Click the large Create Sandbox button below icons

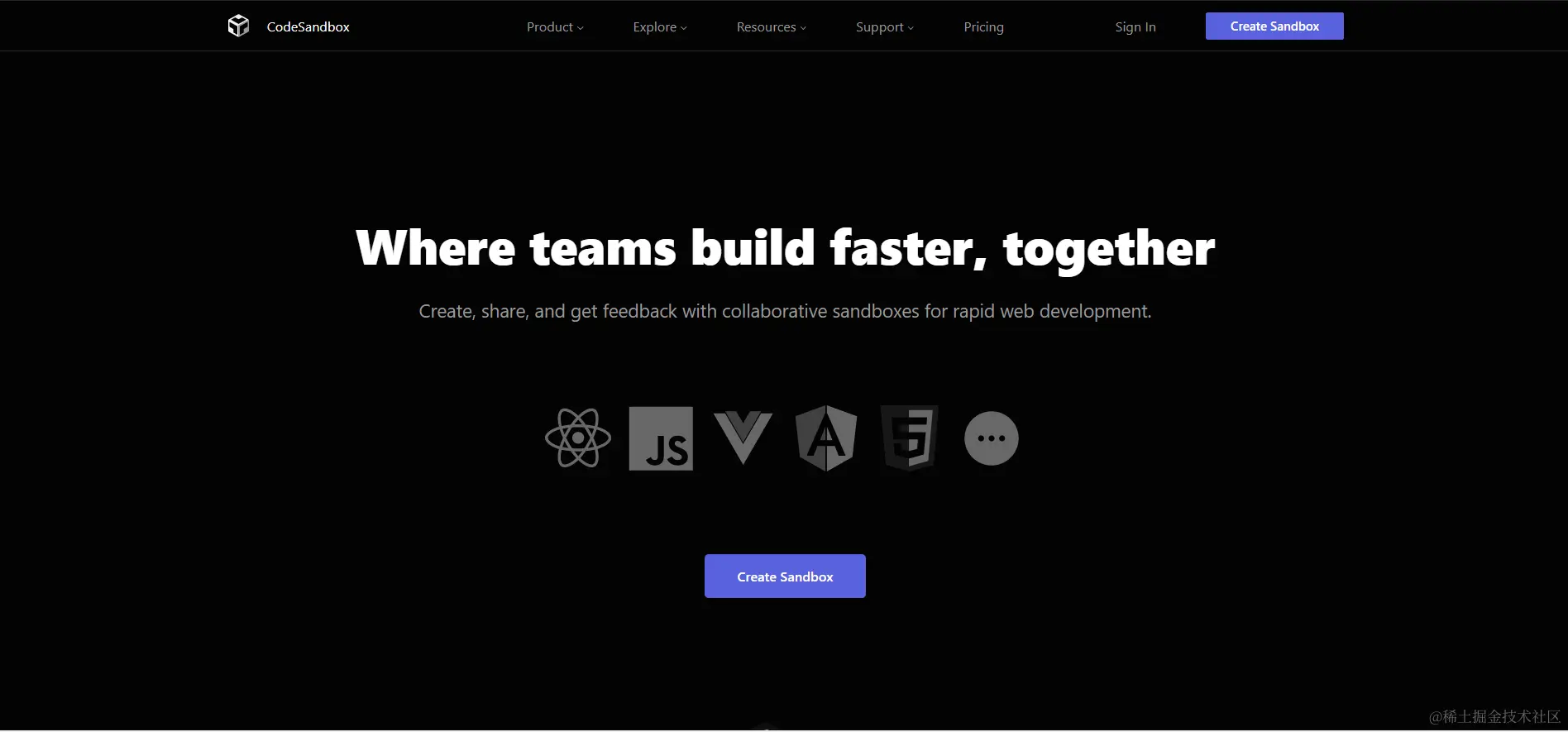[x=785, y=577]
